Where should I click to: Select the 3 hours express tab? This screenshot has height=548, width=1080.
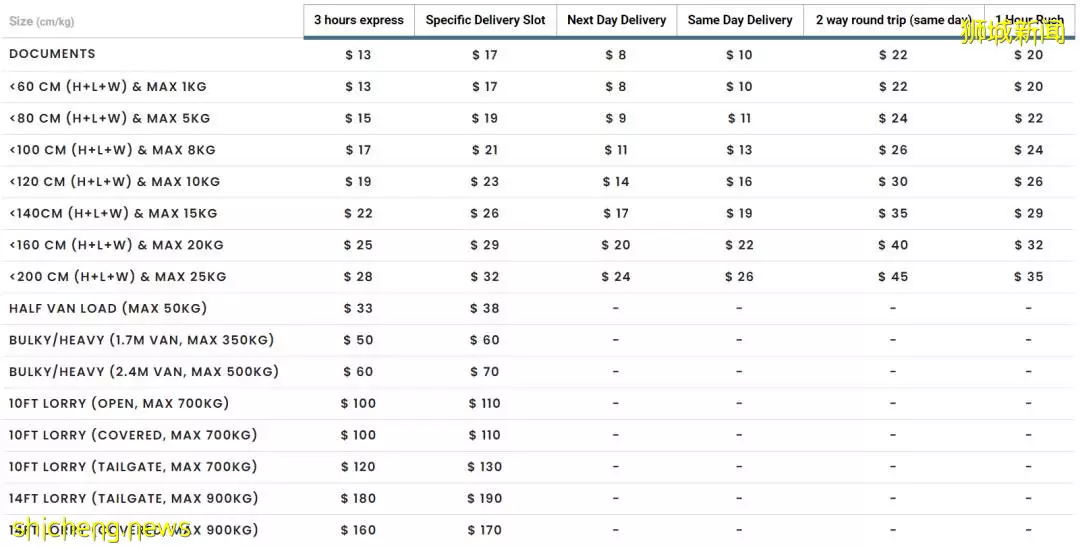point(359,21)
